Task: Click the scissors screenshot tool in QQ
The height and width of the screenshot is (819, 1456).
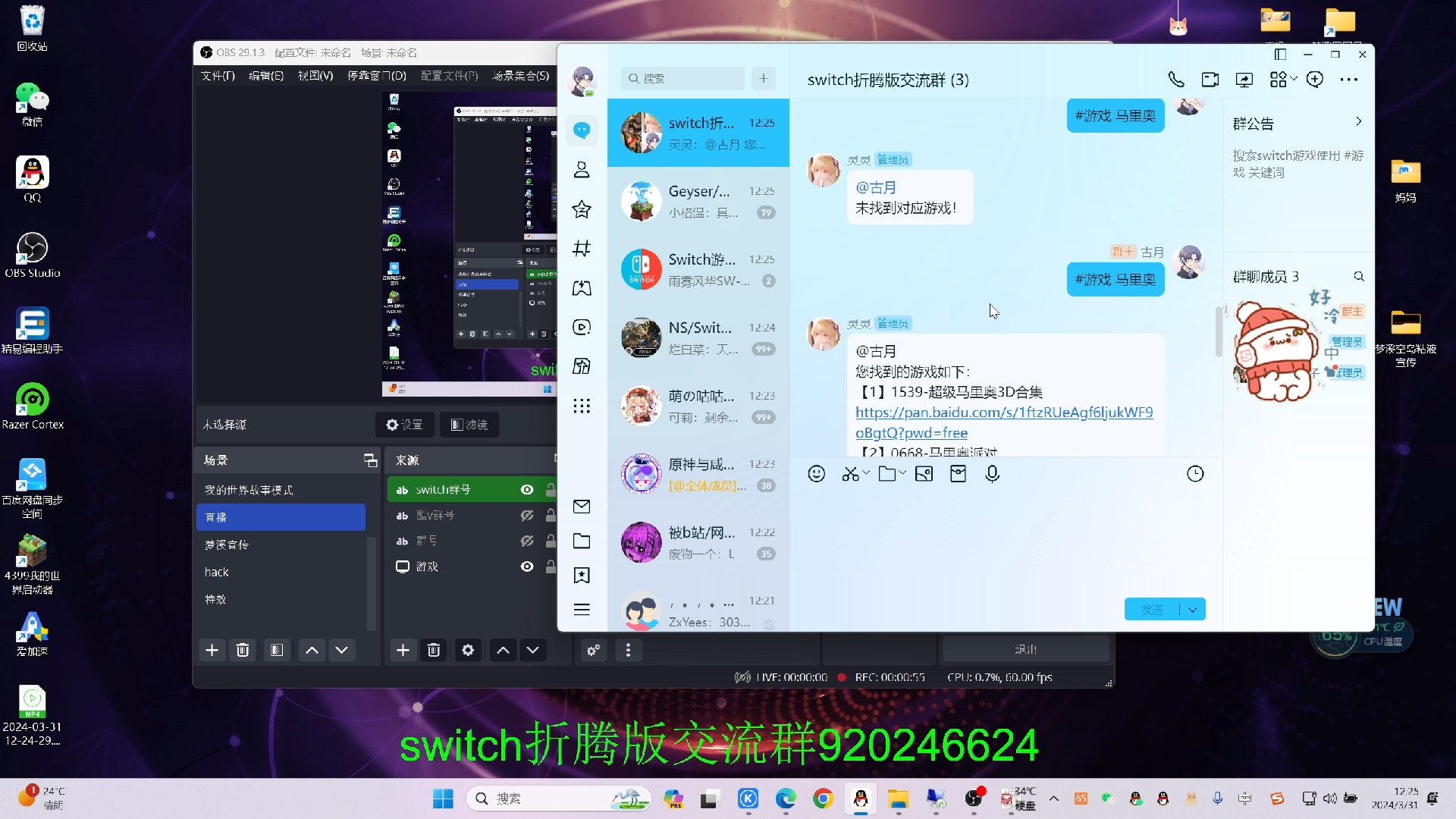Action: [850, 474]
